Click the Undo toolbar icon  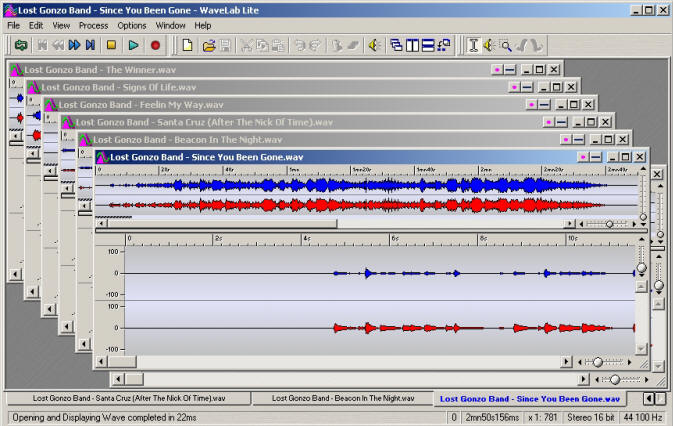(x=300, y=45)
